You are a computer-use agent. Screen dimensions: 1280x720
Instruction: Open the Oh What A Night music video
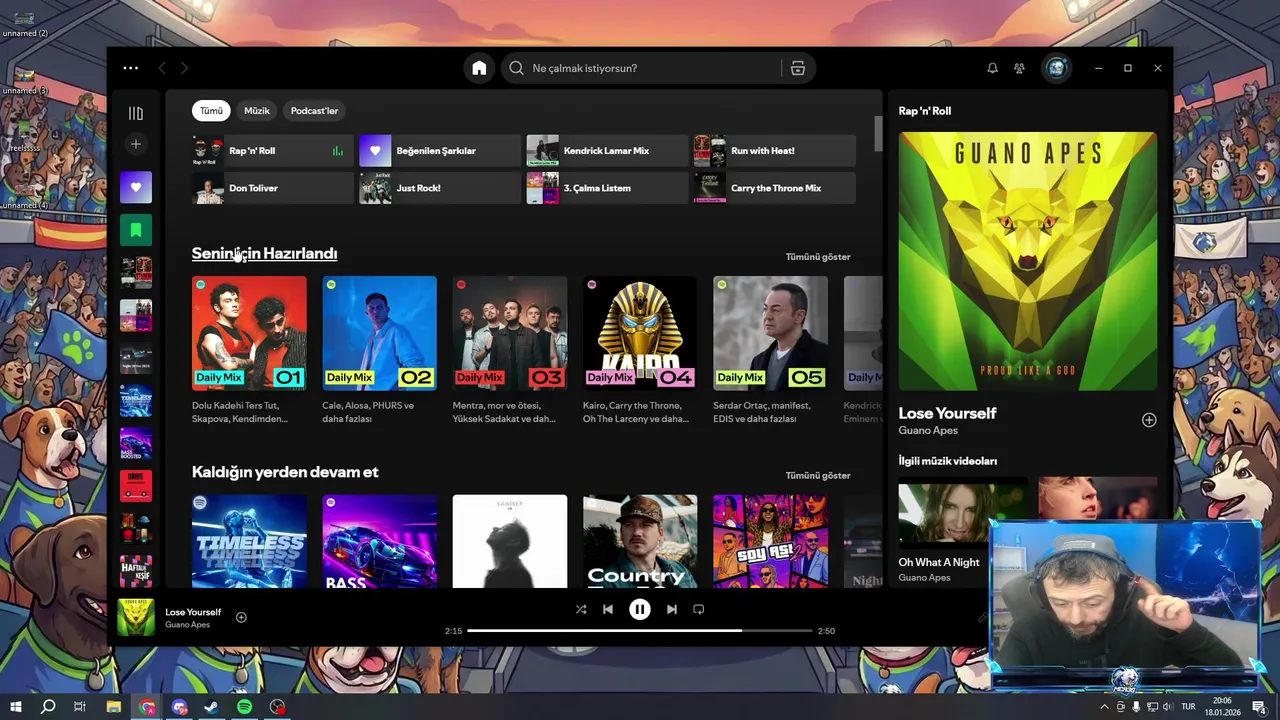[962, 531]
